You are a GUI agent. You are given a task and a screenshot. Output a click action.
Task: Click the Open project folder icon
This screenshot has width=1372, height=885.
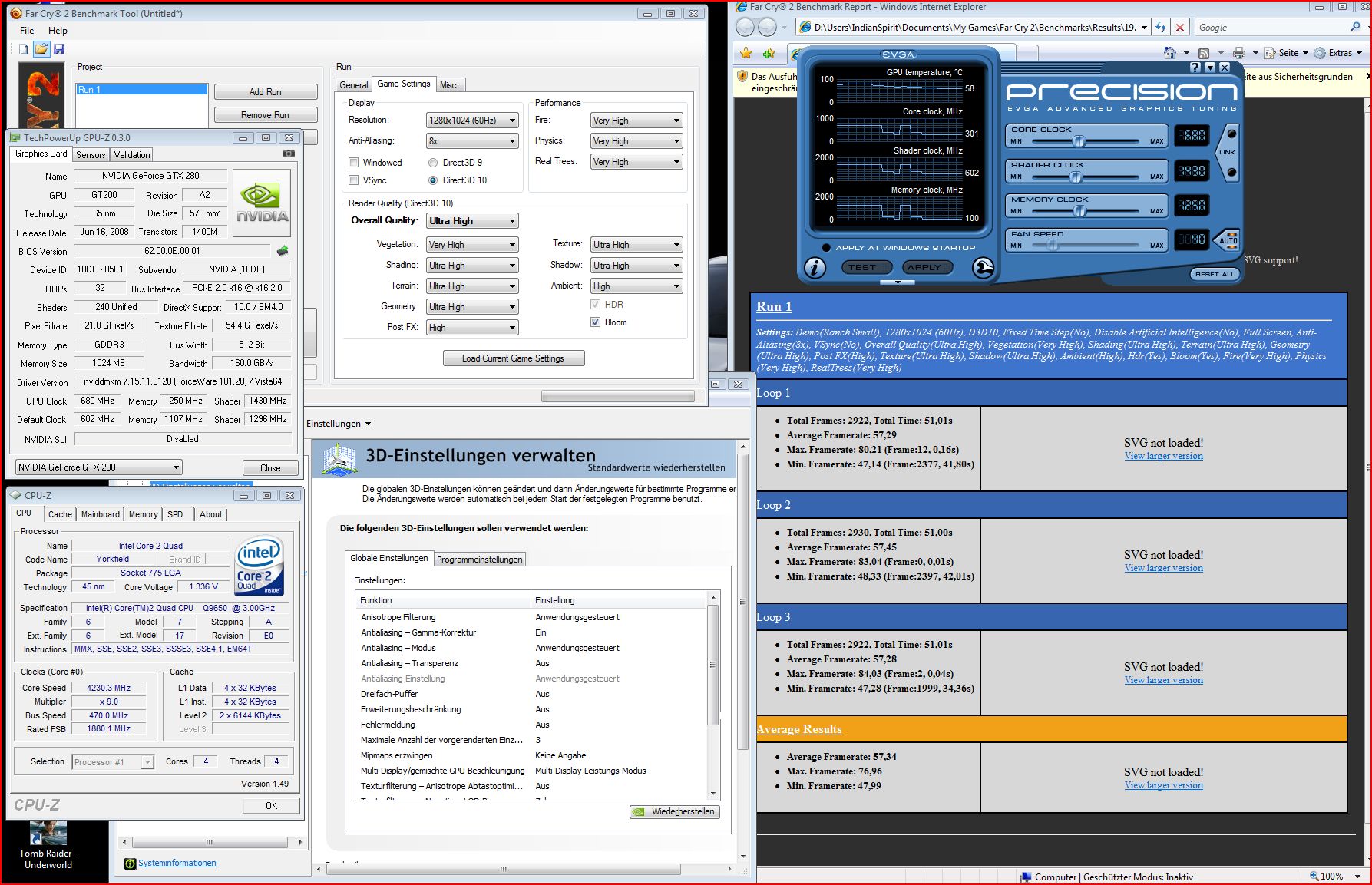pos(41,49)
